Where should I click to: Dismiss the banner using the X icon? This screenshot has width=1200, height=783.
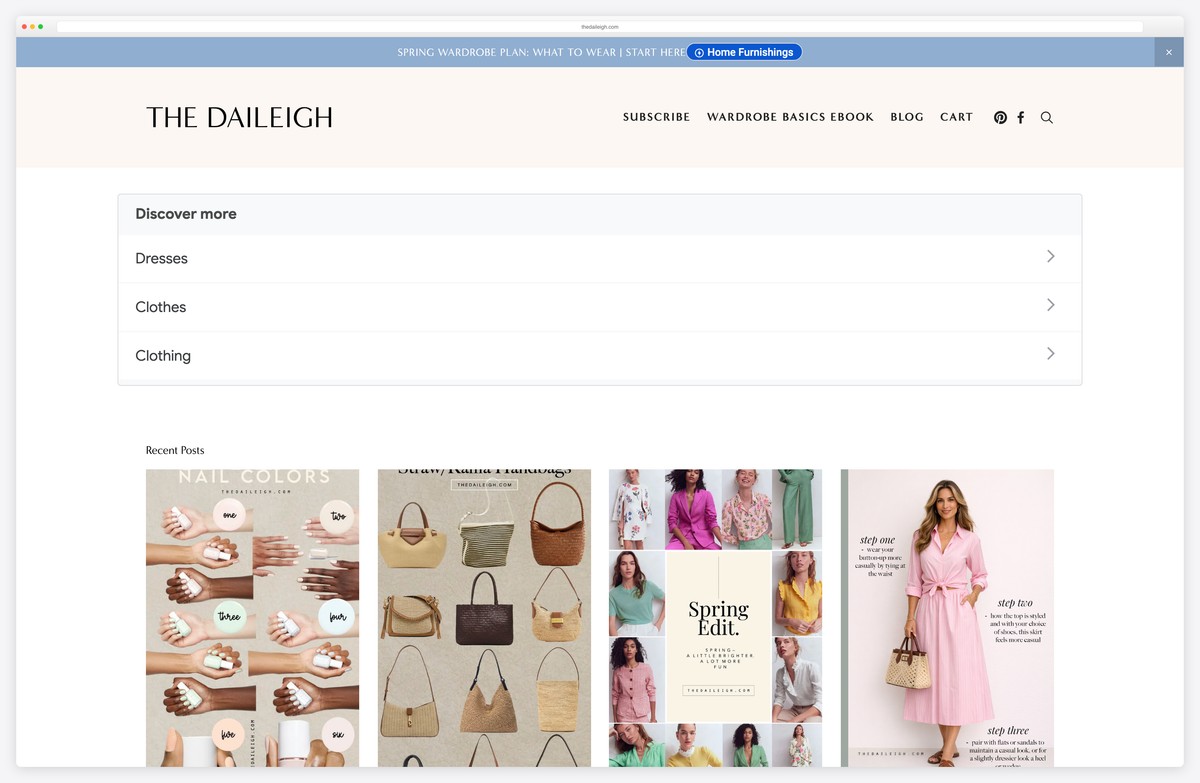click(x=1168, y=51)
